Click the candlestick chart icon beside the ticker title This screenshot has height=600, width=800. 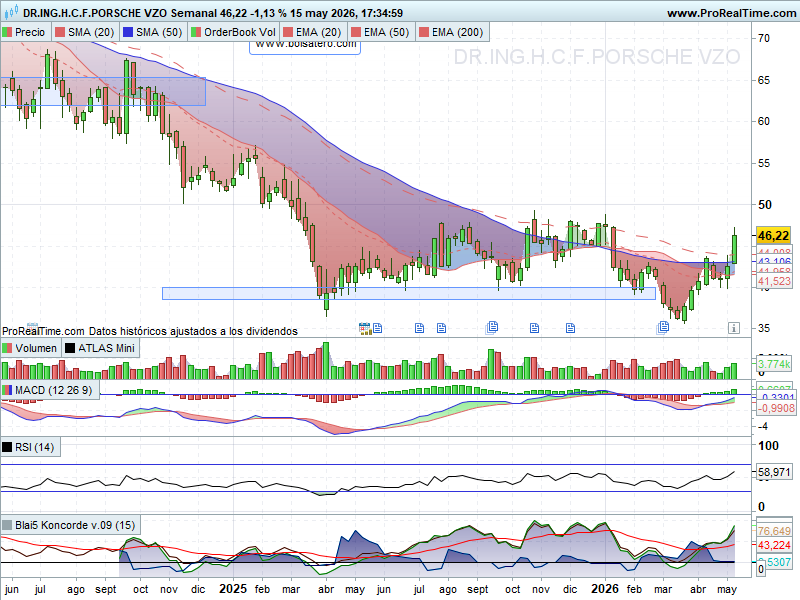coord(11,12)
